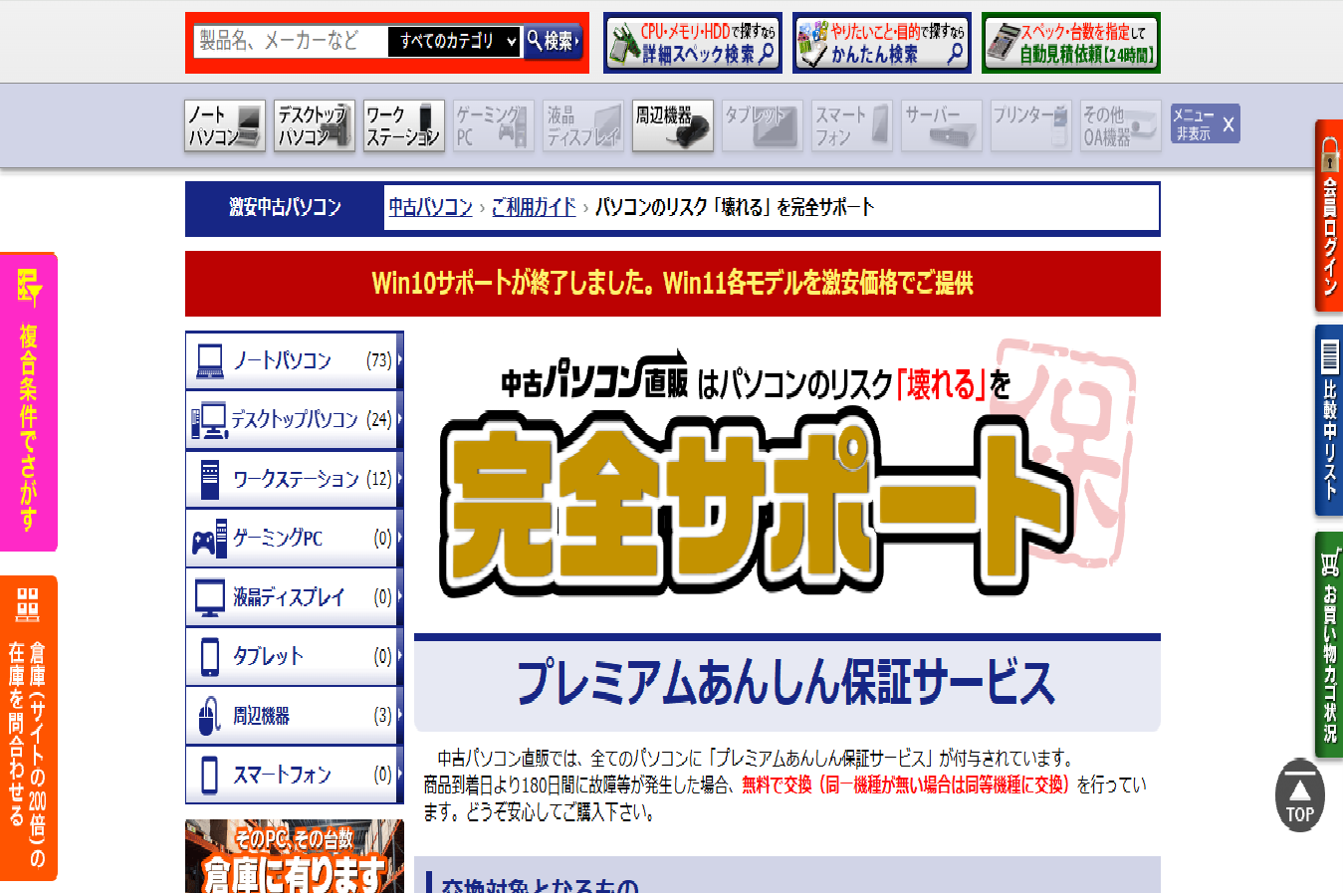Image resolution: width=1343 pixels, height=896 pixels.
Task: Expand ワークステーション (12) sidebar item
Action: pos(295,479)
